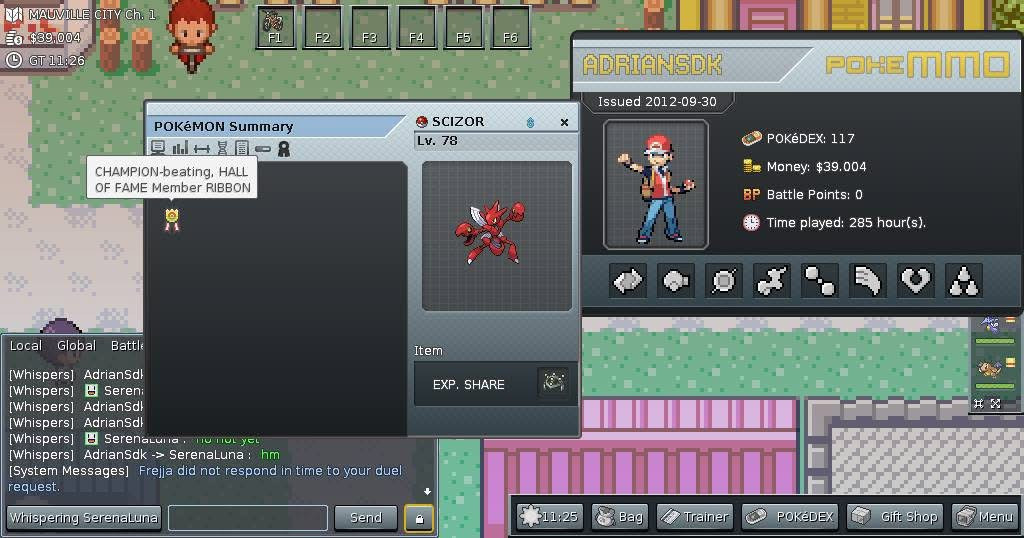Click the first gym badge on trainer card
This screenshot has width=1024, height=538.
tap(628, 281)
